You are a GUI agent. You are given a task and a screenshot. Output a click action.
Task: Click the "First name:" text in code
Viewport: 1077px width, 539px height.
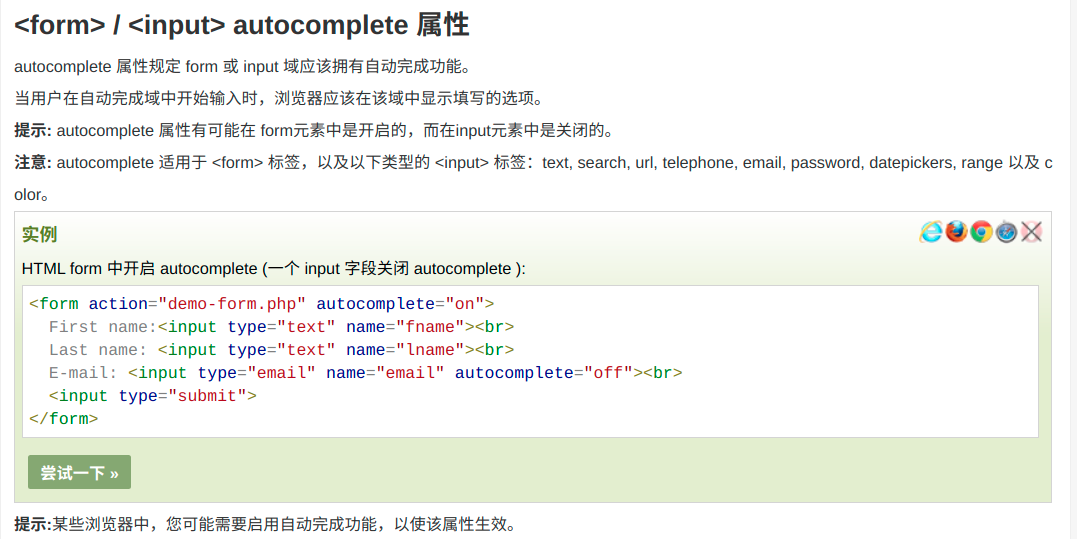tap(102, 327)
